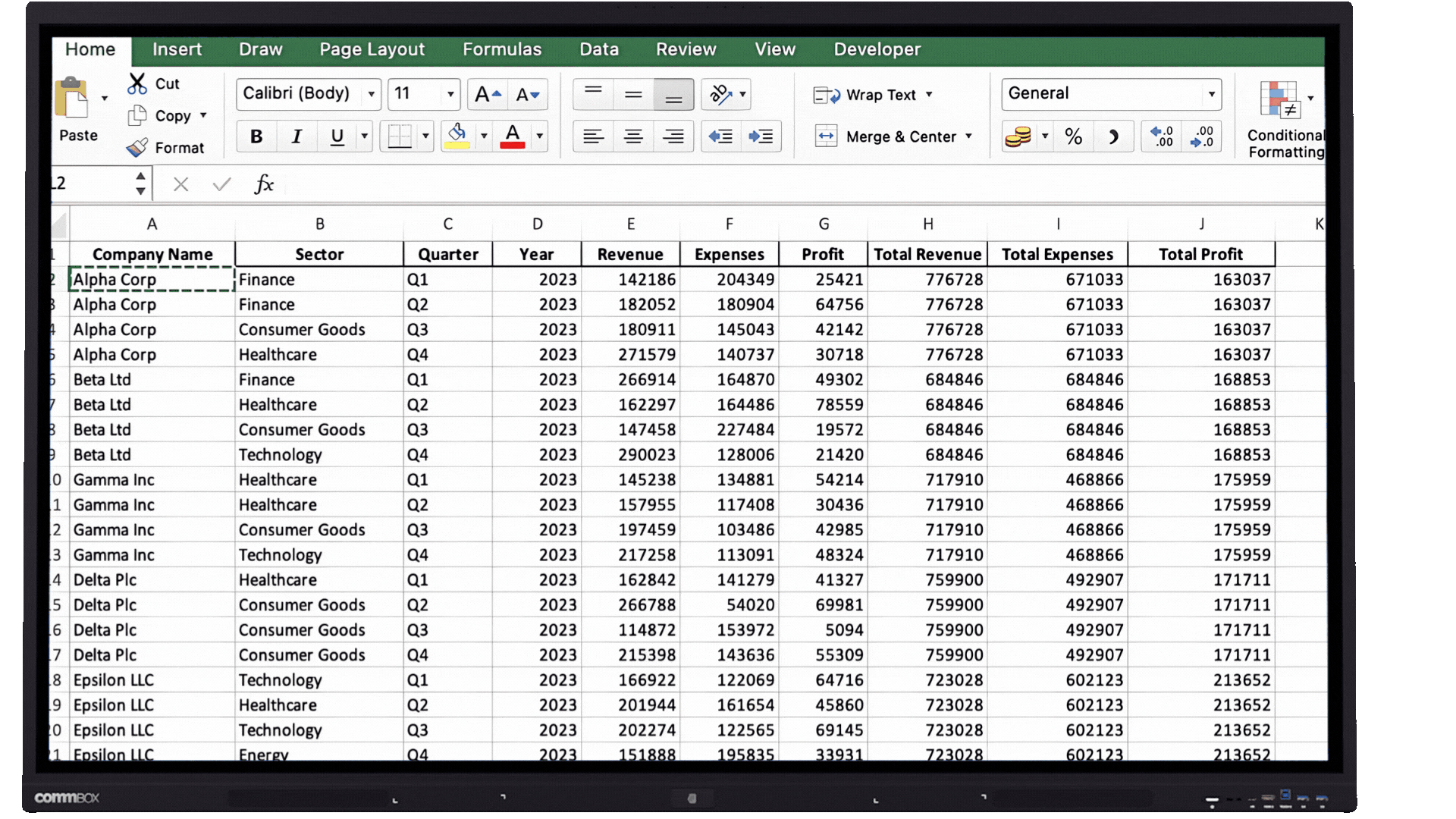Open the Developer tab
Image resolution: width=1456 pixels, height=819 pixels.
point(877,50)
